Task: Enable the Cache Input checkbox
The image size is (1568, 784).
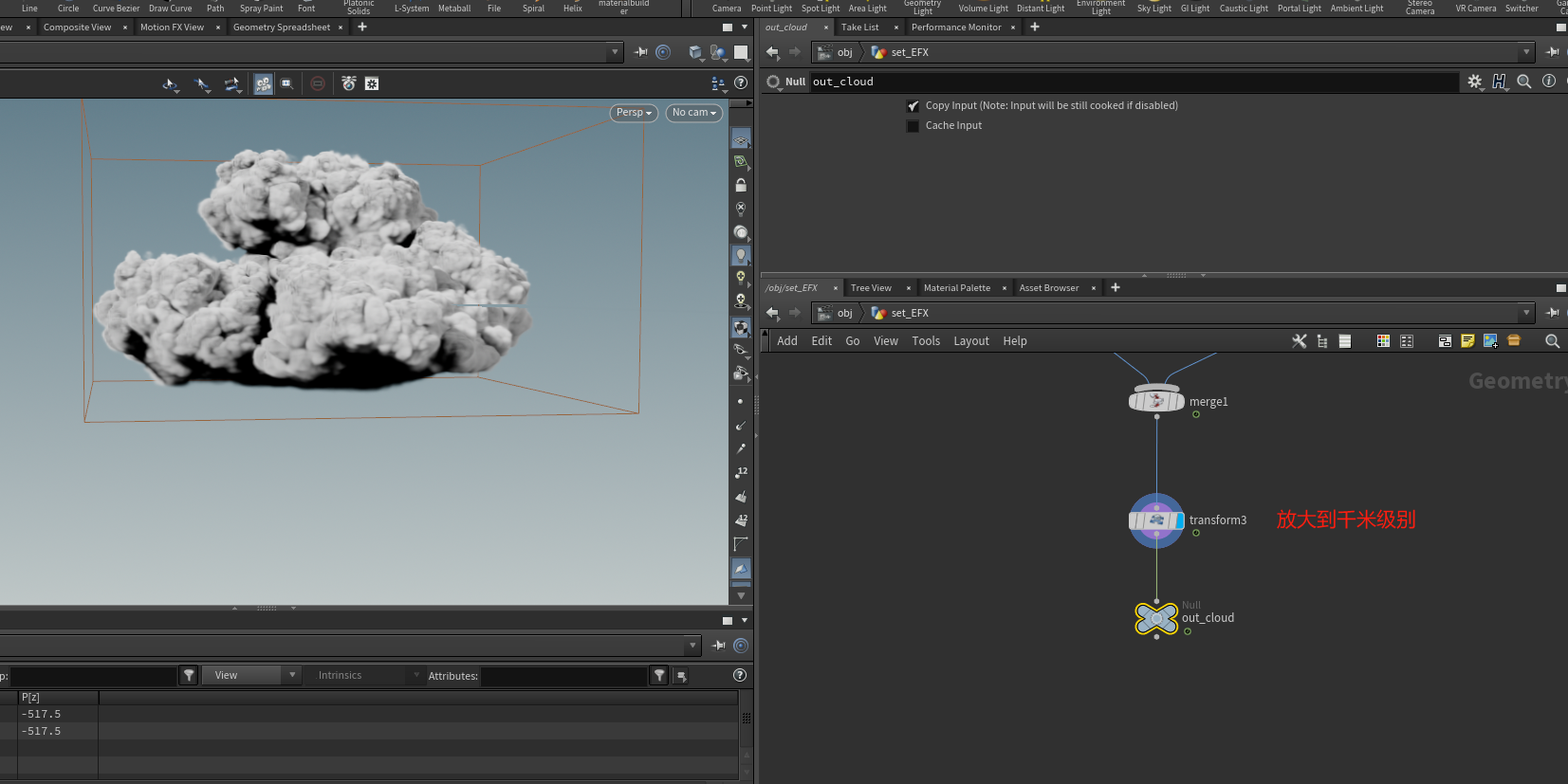Action: click(913, 126)
